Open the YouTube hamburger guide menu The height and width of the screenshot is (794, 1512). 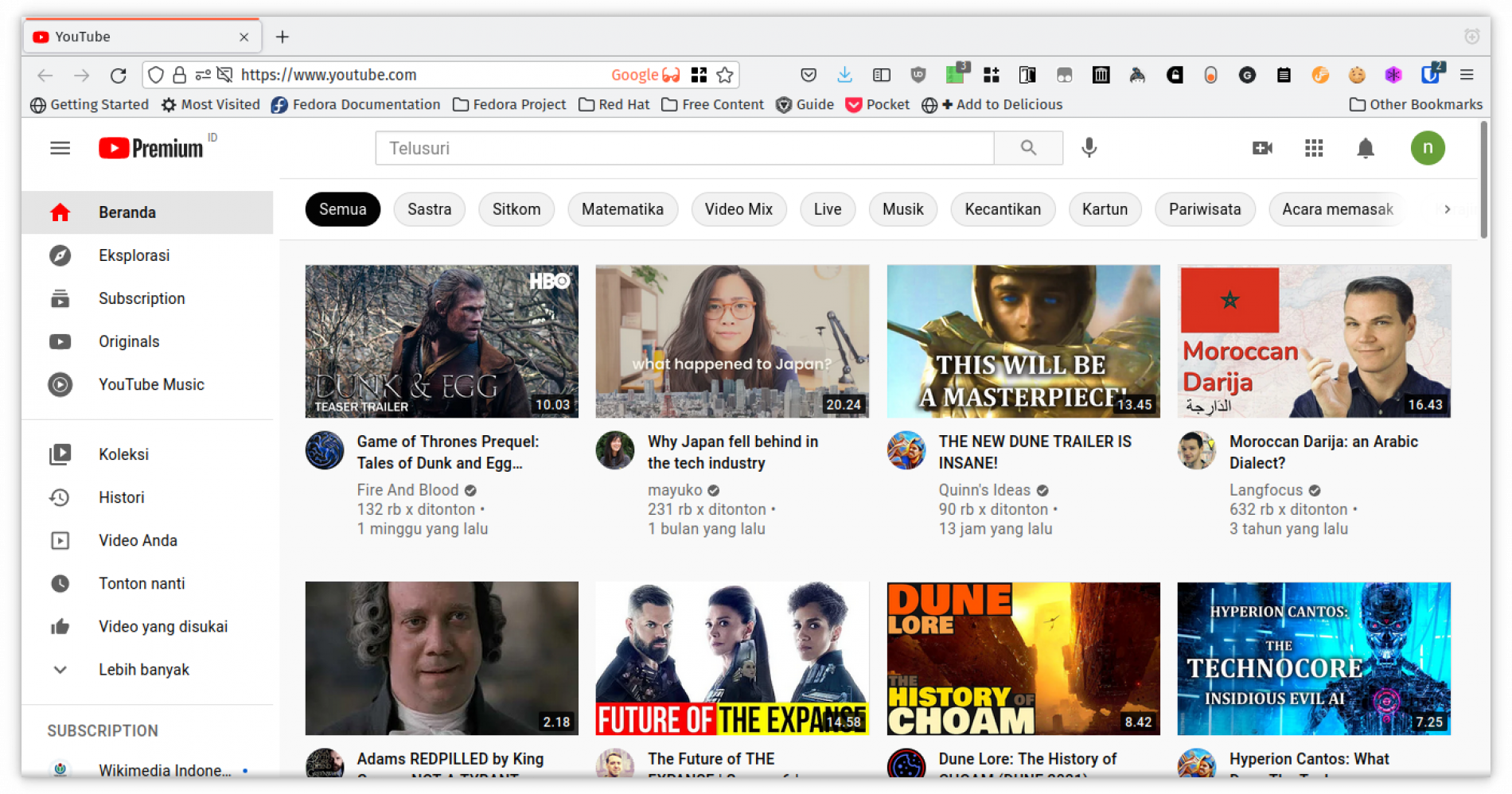coord(60,148)
